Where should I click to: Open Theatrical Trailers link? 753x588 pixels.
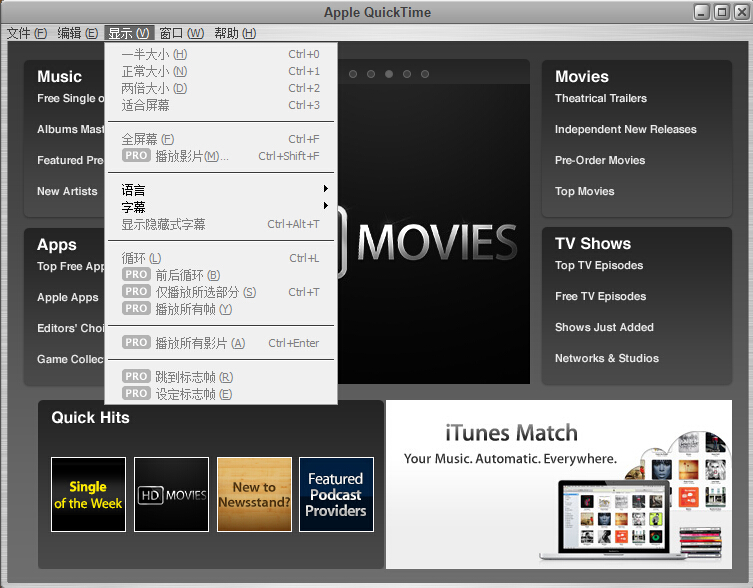[x=601, y=98]
